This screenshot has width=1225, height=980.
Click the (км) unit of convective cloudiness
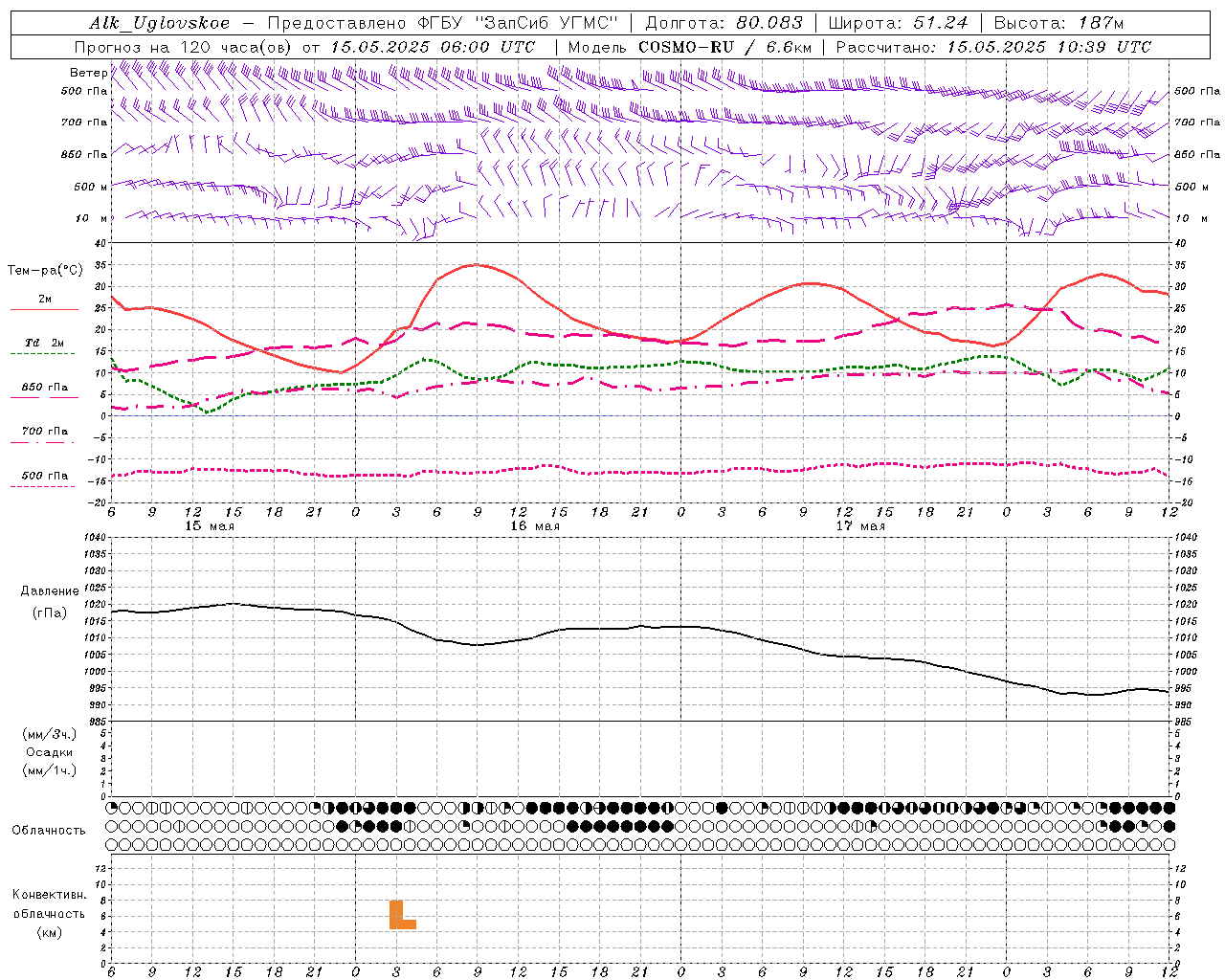[x=49, y=932]
